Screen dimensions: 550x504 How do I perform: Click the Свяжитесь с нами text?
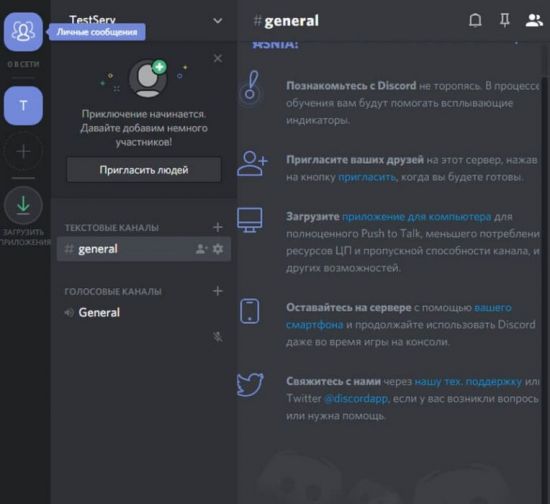(x=333, y=381)
